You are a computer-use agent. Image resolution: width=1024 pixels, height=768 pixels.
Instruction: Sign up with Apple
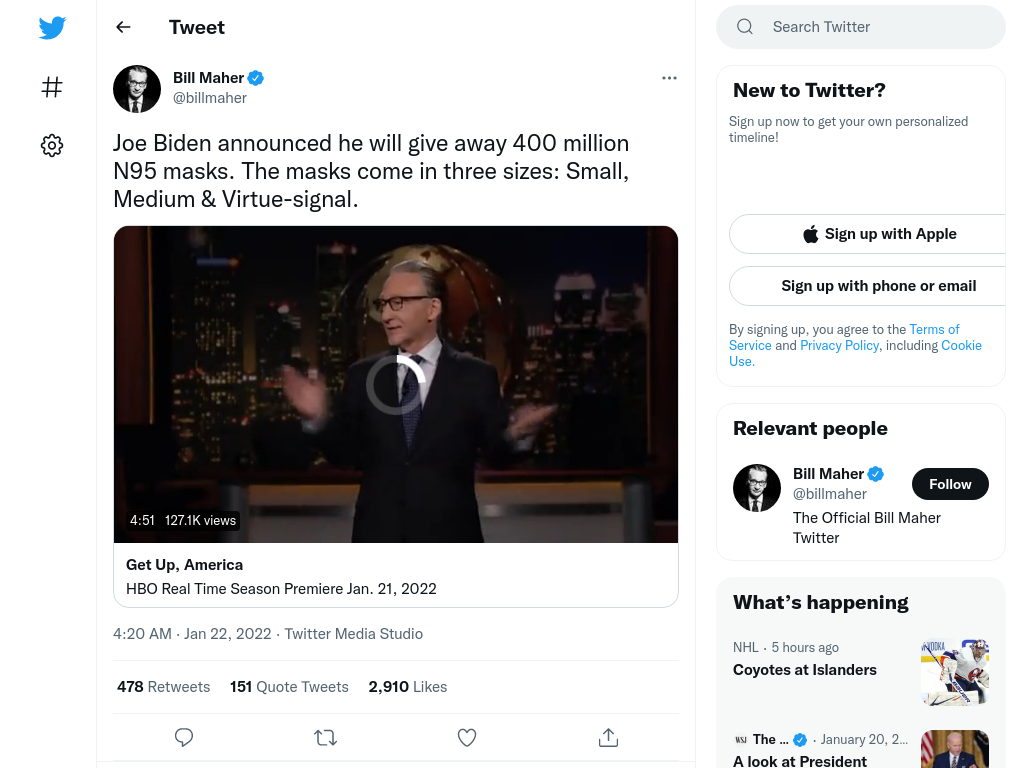coord(879,234)
